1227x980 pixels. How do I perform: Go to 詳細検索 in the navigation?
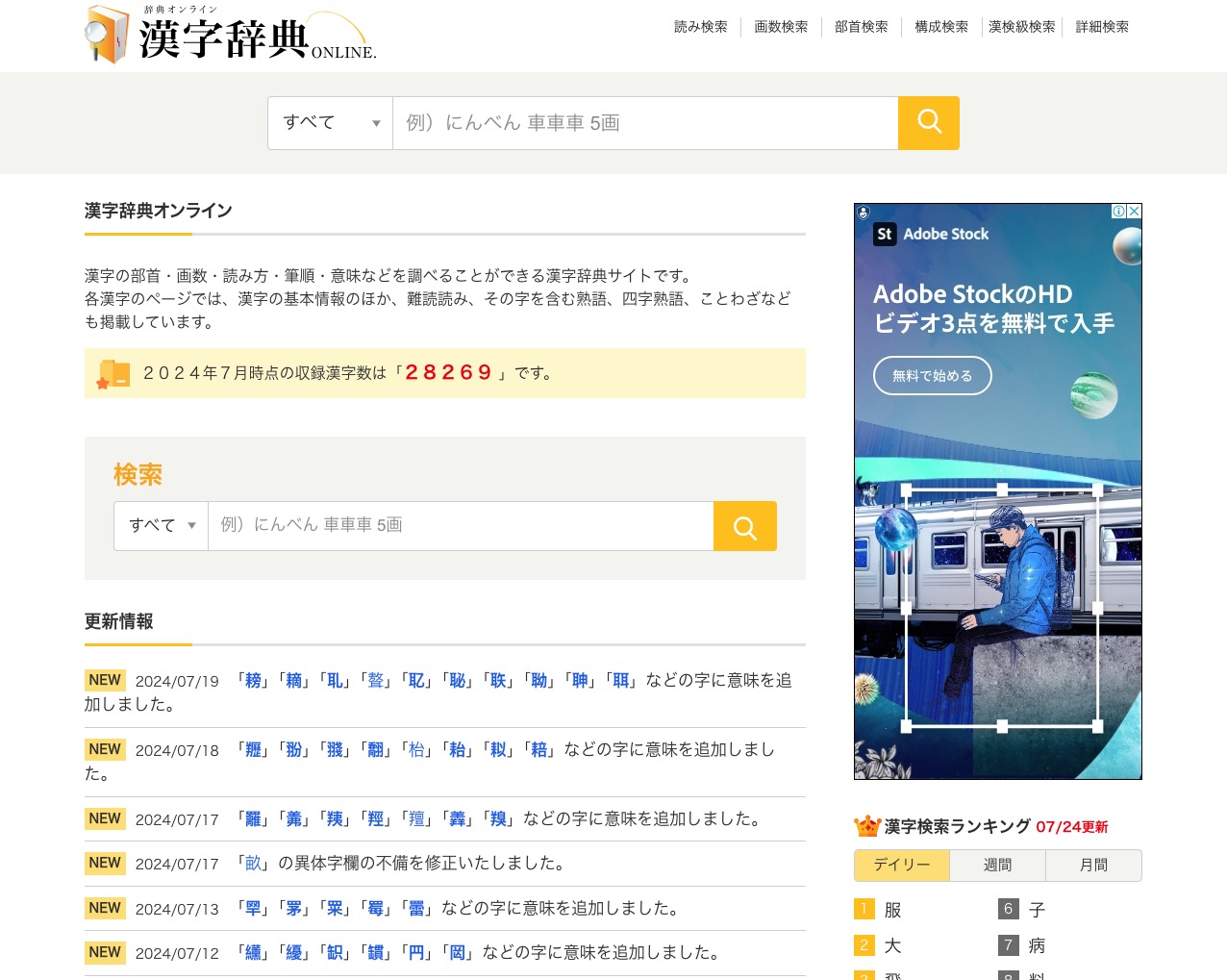(x=1102, y=27)
